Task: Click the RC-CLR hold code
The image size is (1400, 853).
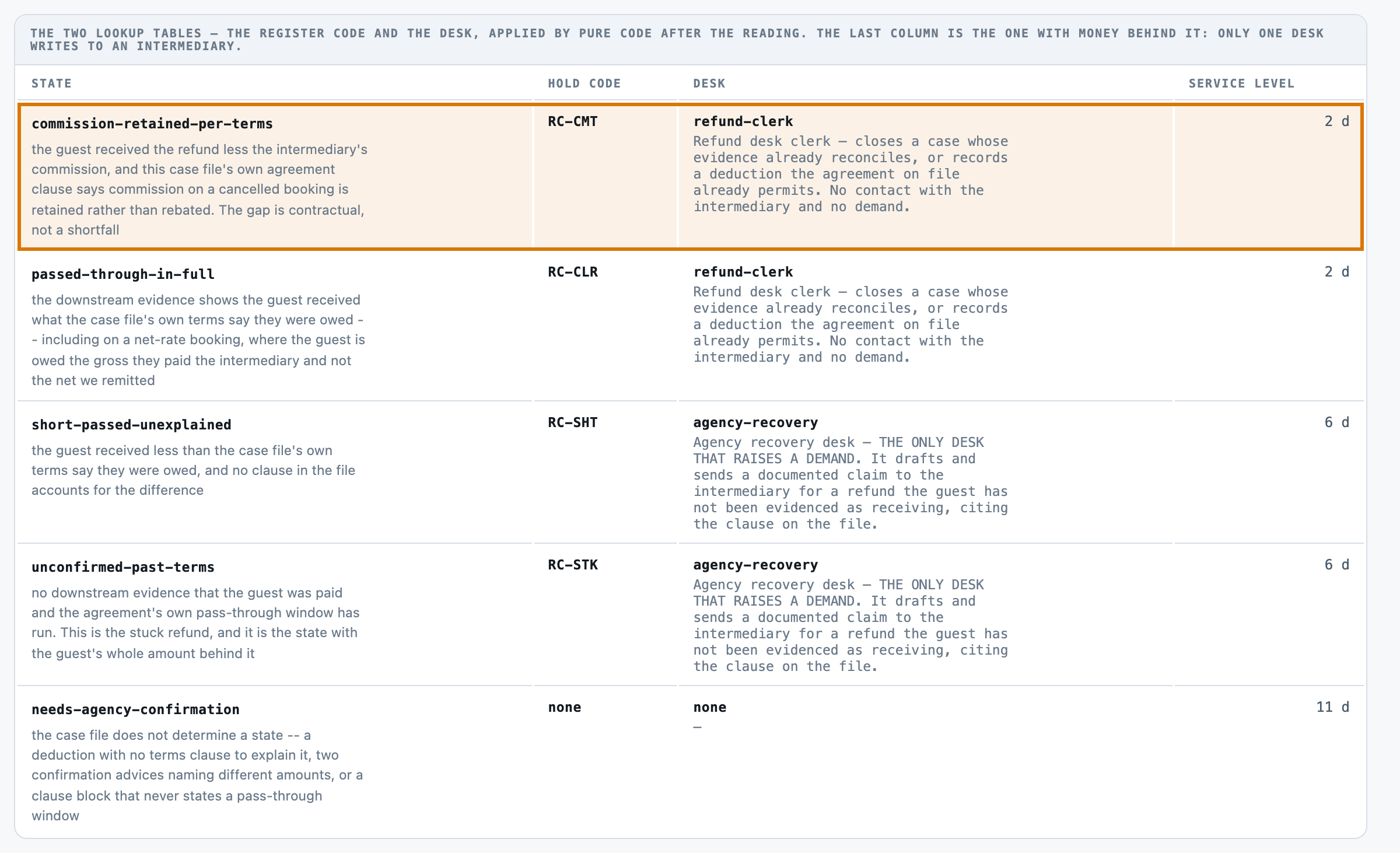Action: pos(572,272)
